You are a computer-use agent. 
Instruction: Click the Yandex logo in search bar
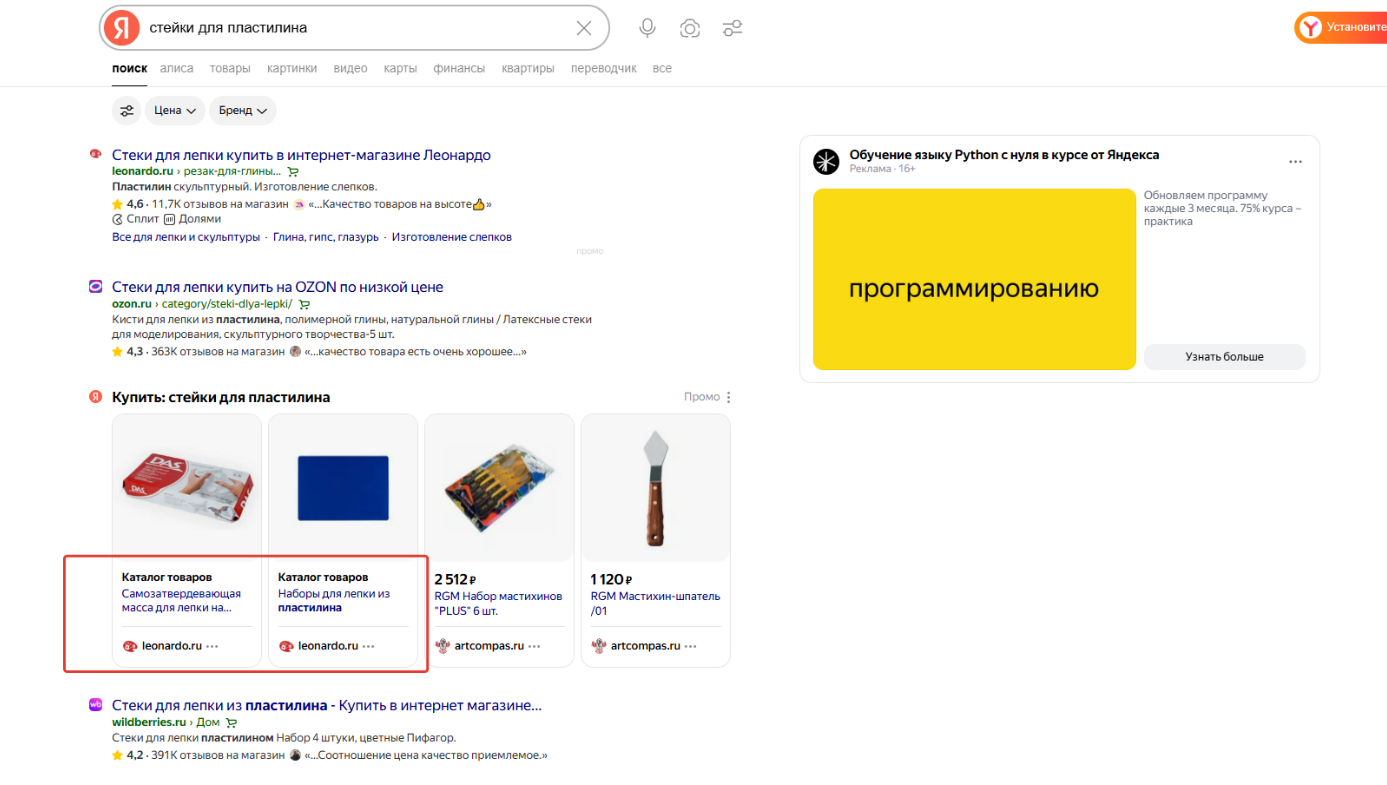[122, 28]
